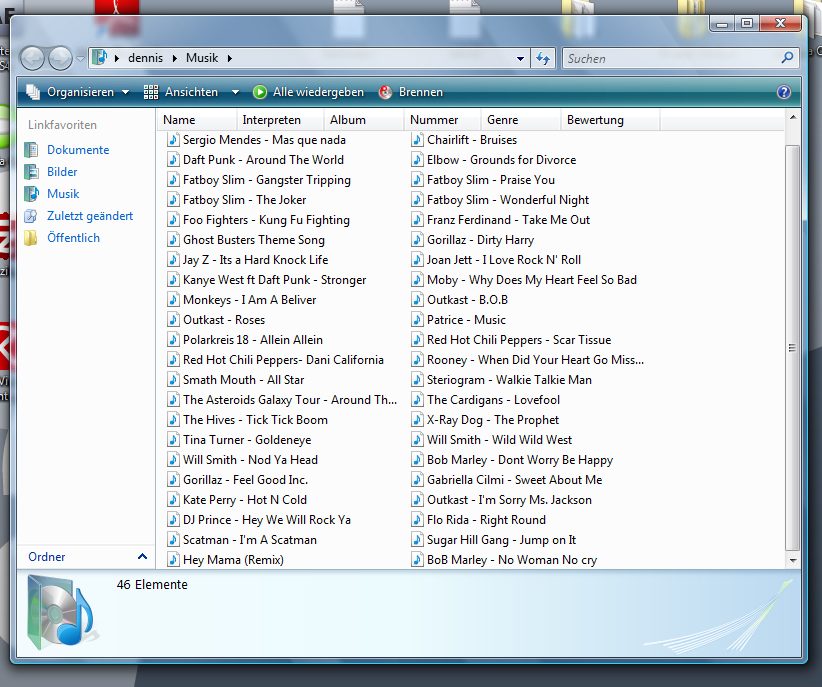Select Hey Mama (Remix) file icon

point(173,560)
